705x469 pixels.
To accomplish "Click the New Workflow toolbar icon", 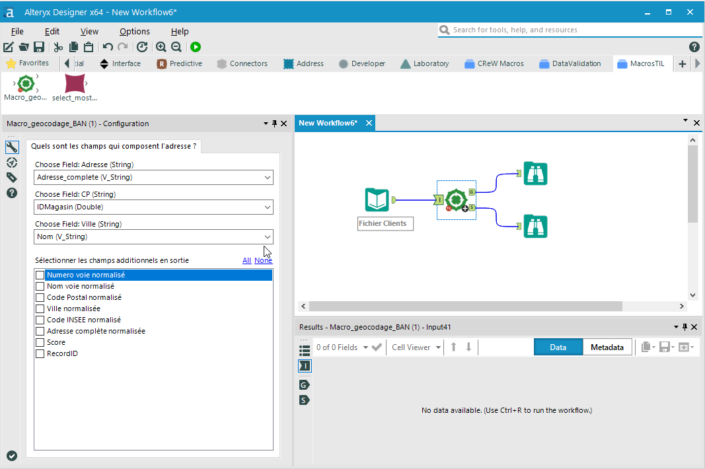I will tap(9, 47).
